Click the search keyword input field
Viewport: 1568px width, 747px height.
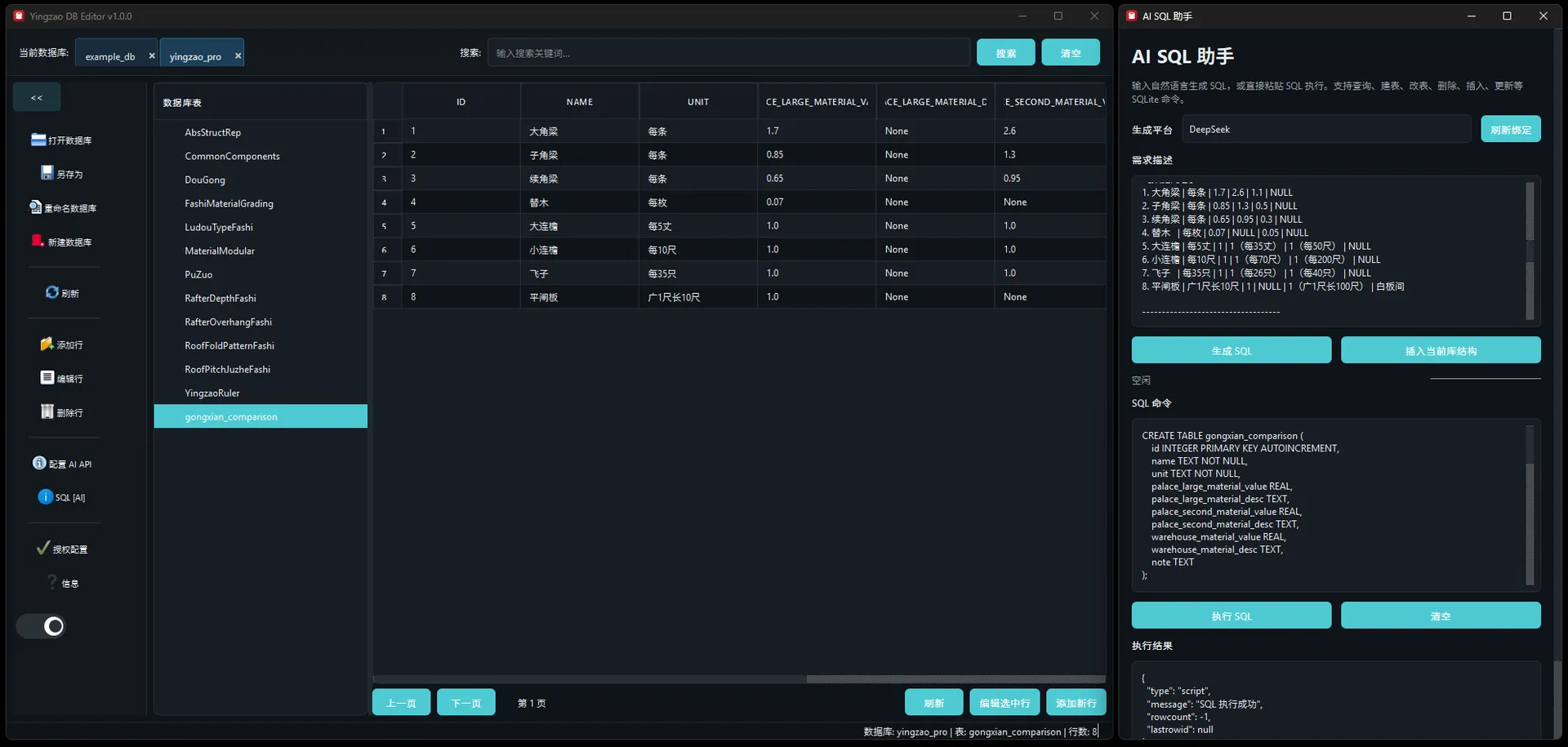click(728, 53)
